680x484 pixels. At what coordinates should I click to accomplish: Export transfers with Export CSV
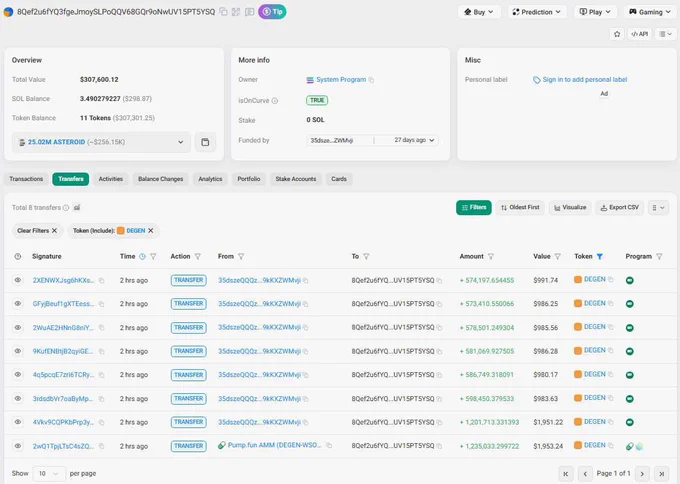click(x=620, y=207)
